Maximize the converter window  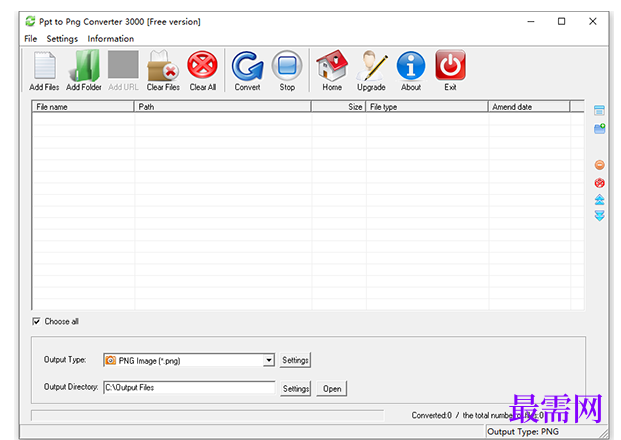coord(562,21)
